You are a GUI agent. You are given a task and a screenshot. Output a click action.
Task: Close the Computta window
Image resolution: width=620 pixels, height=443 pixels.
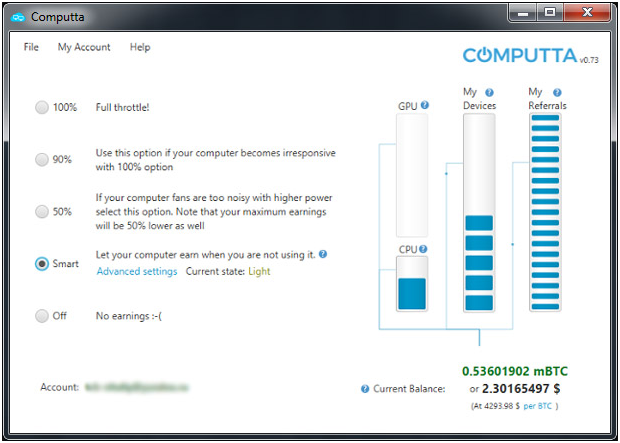587,13
